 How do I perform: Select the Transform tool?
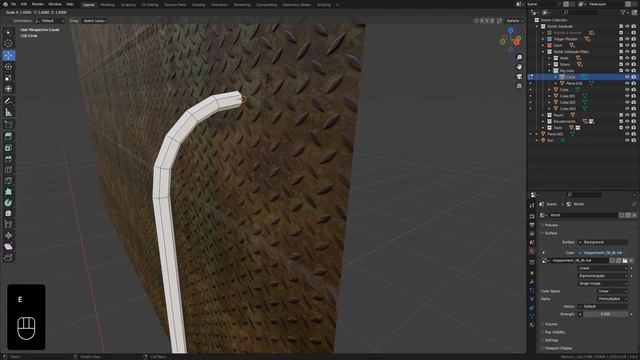pyautogui.click(x=9, y=89)
